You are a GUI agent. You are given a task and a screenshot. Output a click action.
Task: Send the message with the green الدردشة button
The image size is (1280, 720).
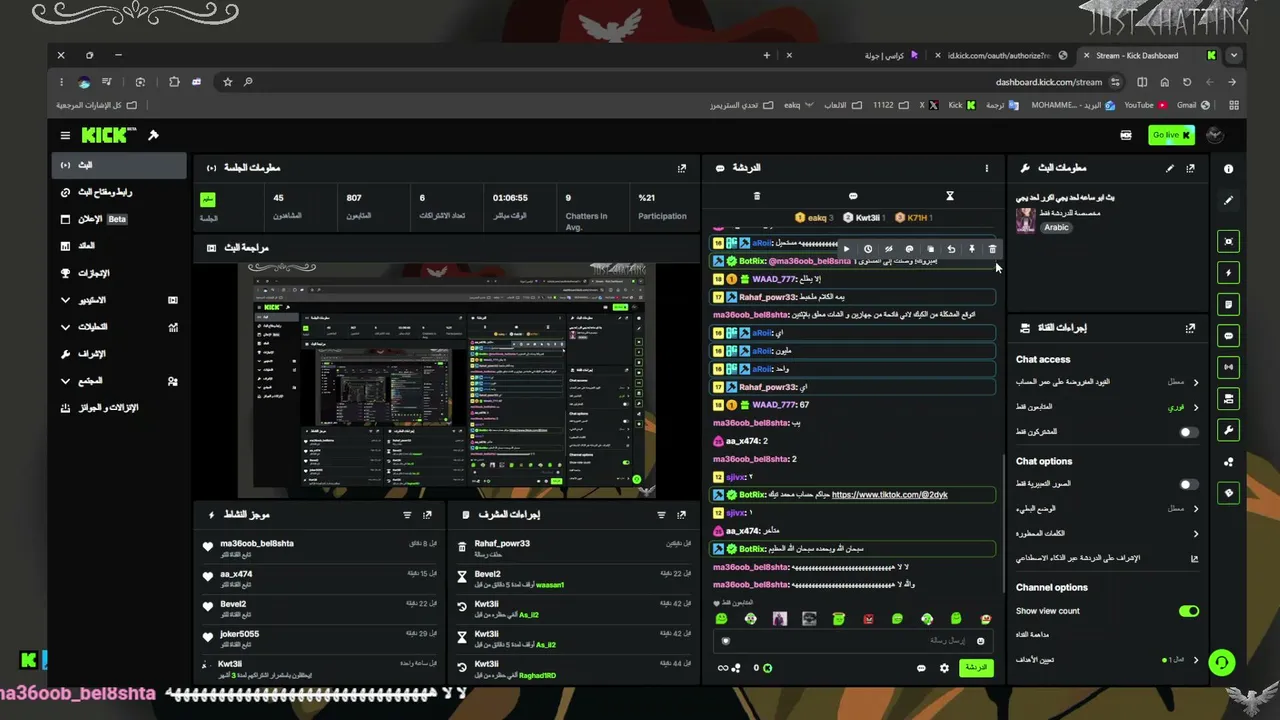975,668
